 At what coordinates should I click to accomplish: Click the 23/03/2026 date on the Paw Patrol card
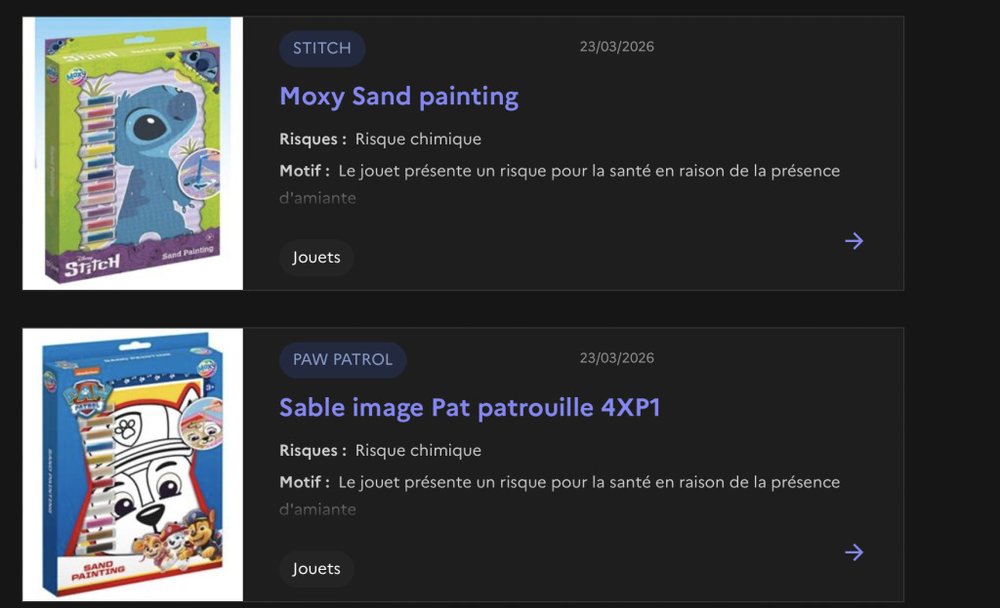616,358
